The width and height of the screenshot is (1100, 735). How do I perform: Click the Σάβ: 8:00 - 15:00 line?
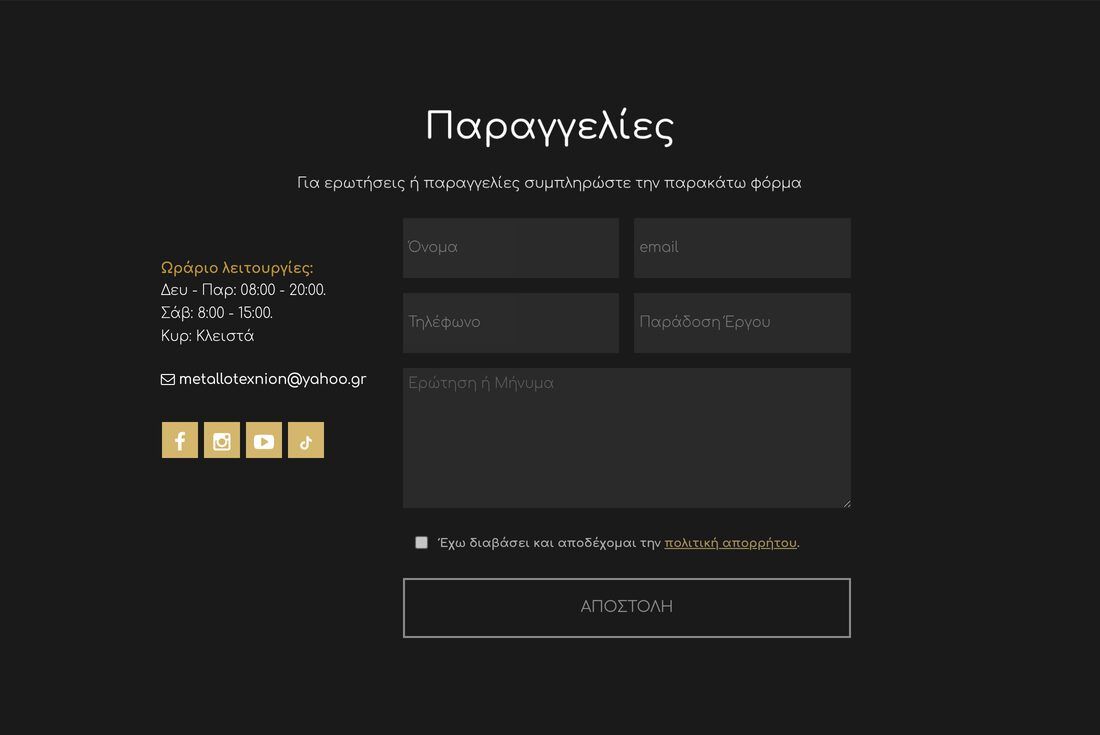[x=217, y=313]
